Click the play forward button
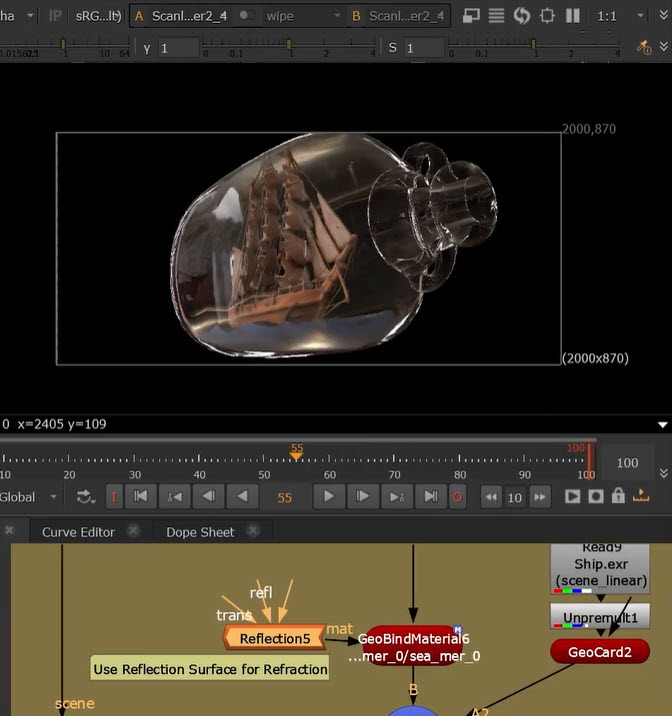The image size is (672, 716). pos(328,496)
